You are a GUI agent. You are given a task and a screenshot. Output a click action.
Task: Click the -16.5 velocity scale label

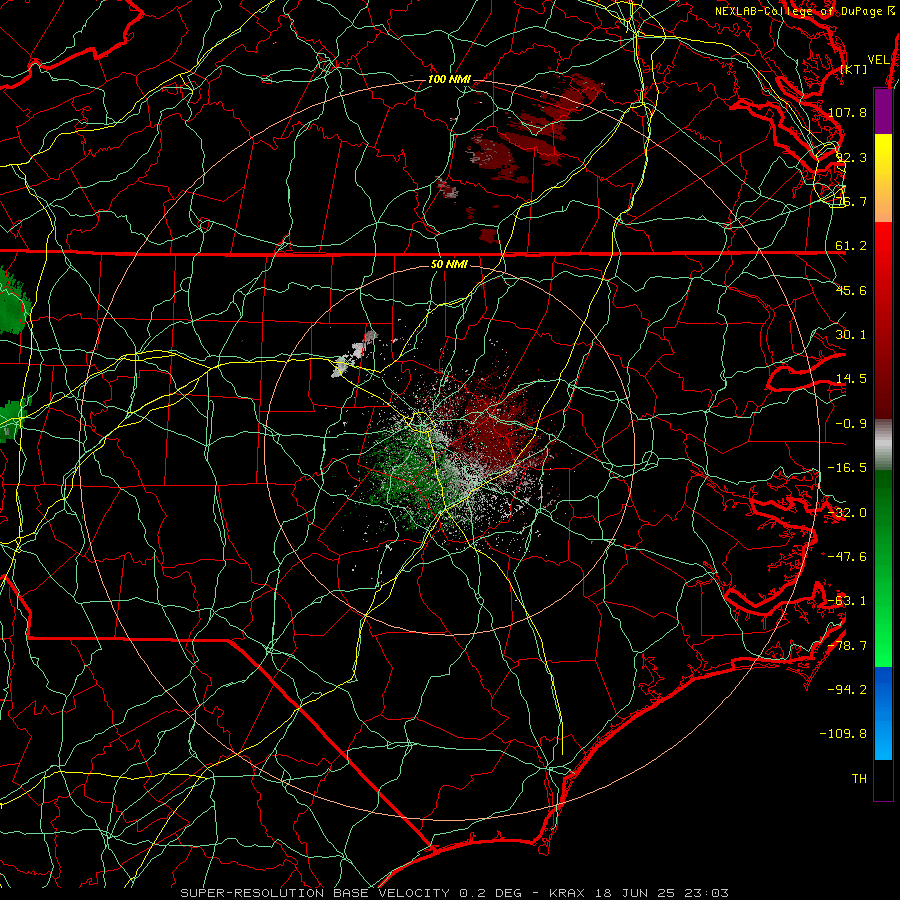[x=847, y=468]
